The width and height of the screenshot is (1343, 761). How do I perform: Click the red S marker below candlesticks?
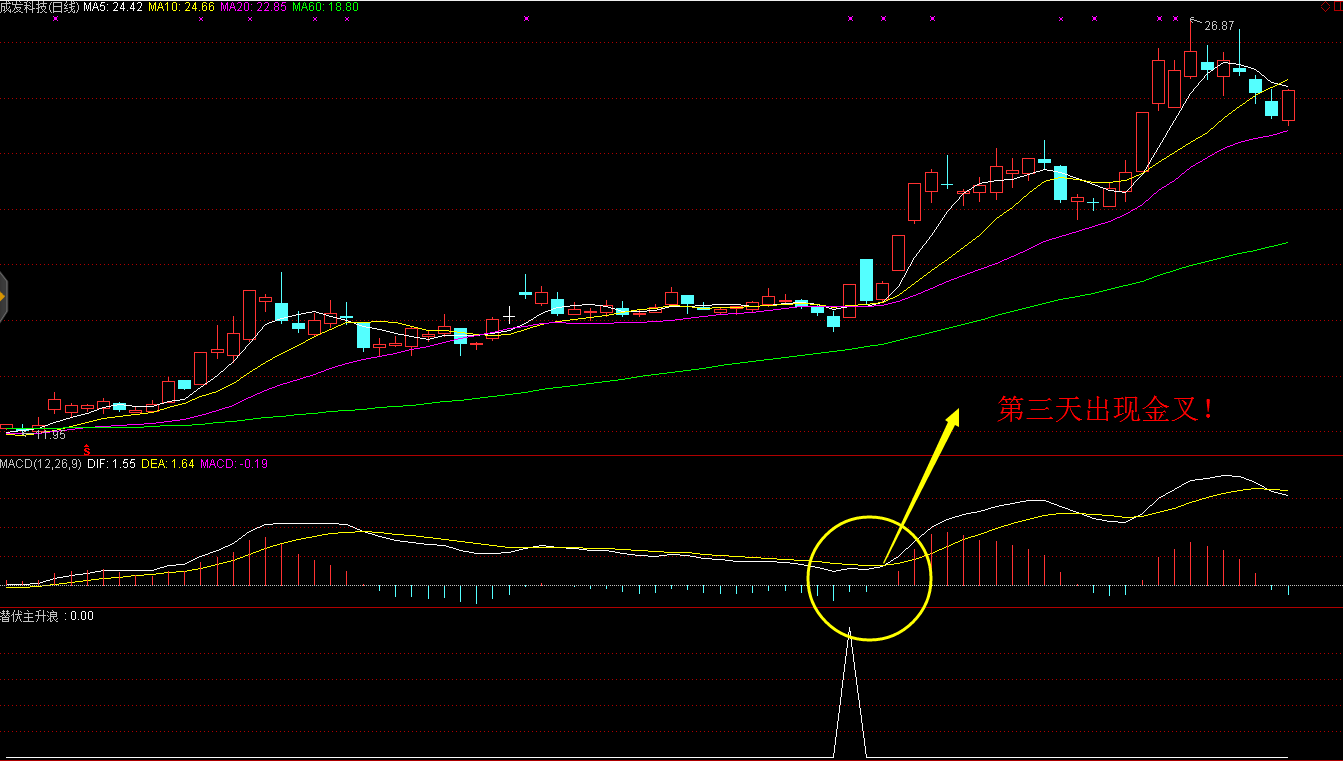87,449
